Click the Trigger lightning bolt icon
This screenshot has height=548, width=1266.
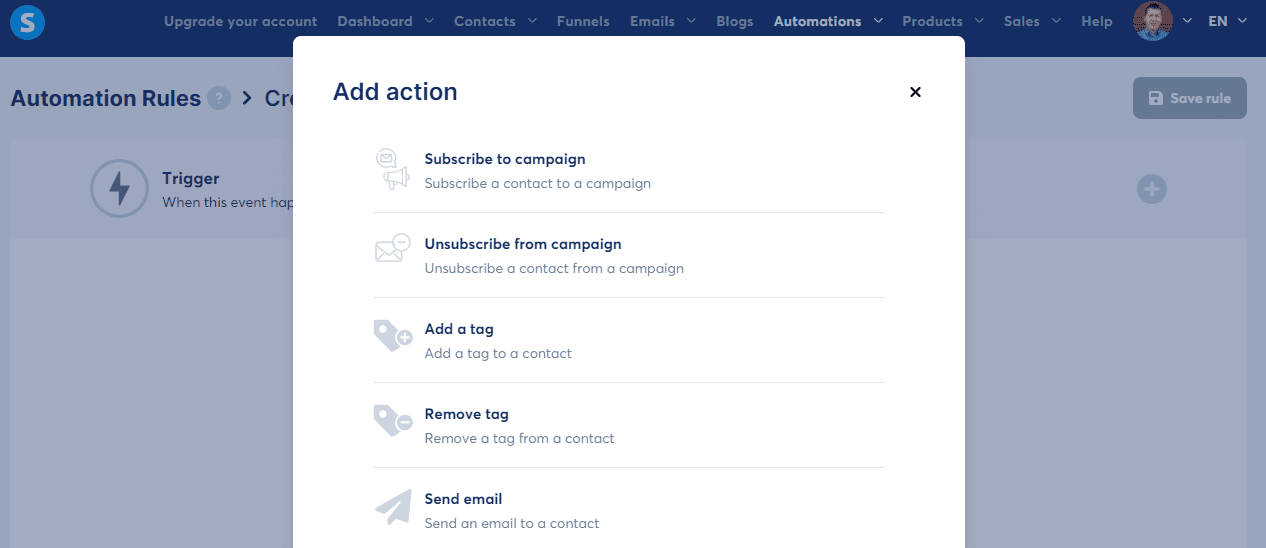(119, 188)
